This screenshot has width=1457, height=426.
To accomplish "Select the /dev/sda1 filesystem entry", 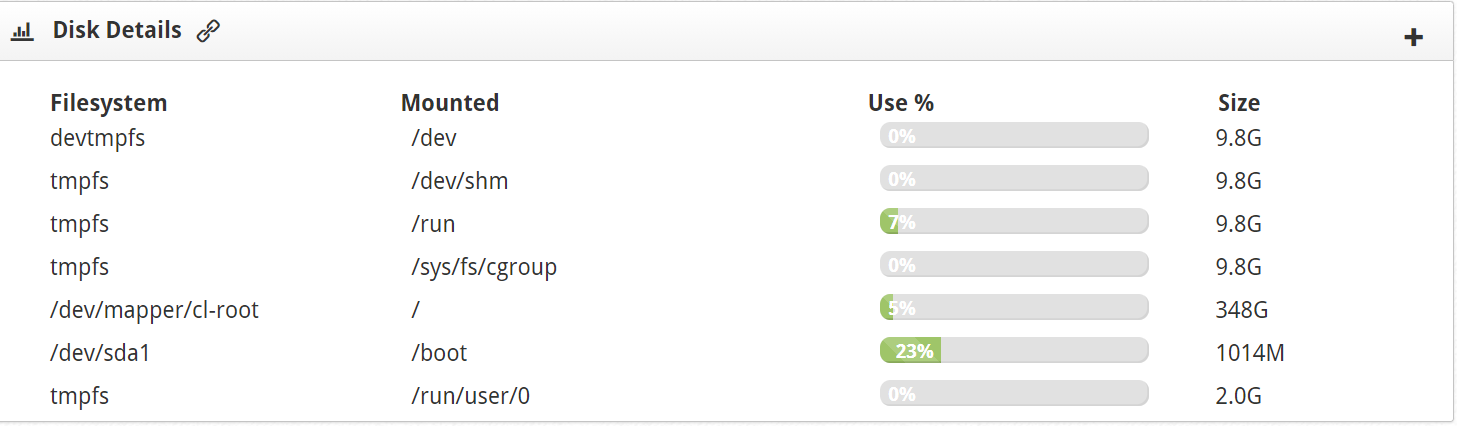I will tap(100, 353).
